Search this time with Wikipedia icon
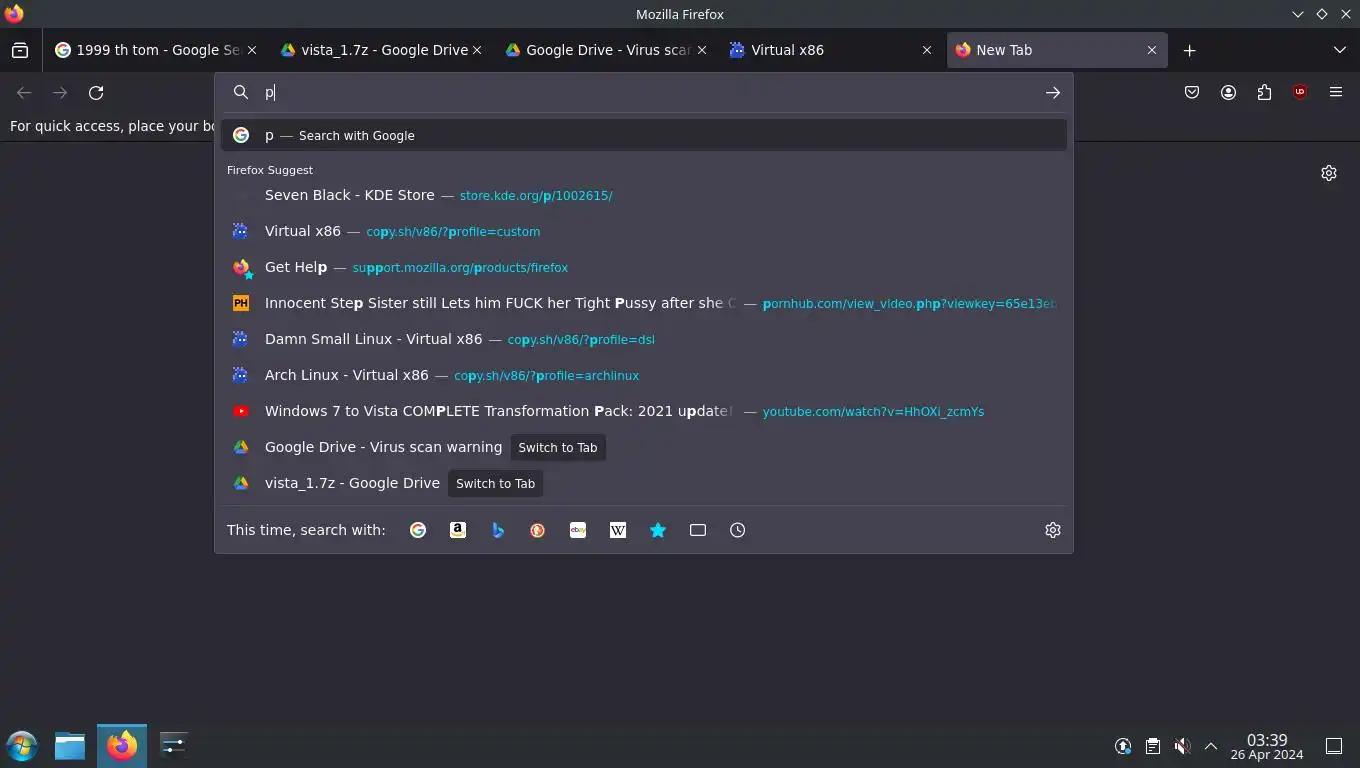This screenshot has height=768, width=1360. coord(618,530)
